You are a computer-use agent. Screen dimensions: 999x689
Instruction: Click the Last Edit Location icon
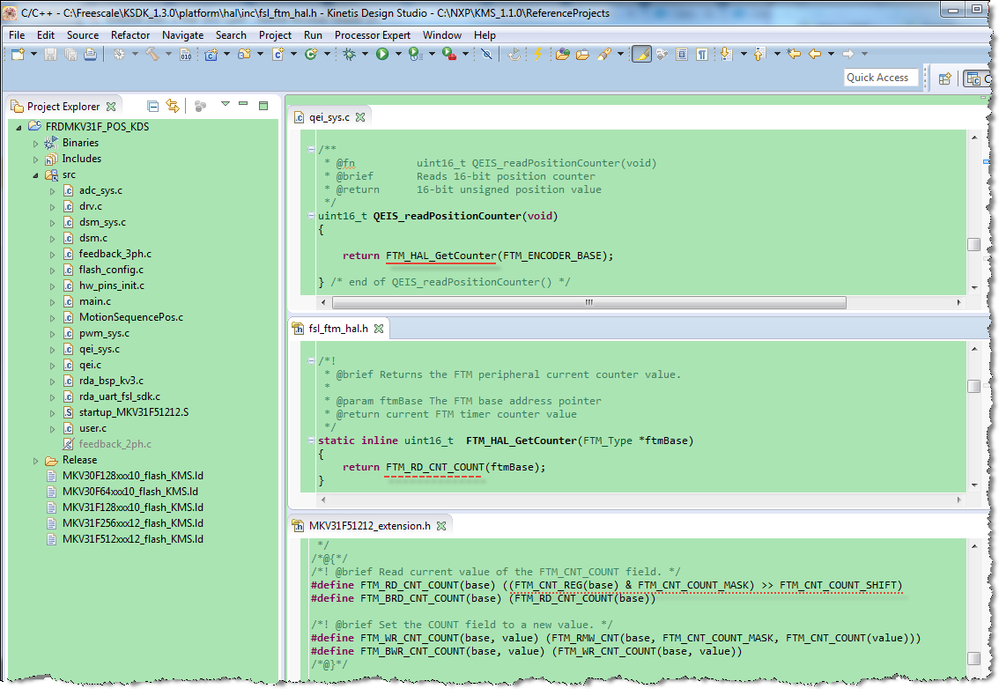(794, 54)
